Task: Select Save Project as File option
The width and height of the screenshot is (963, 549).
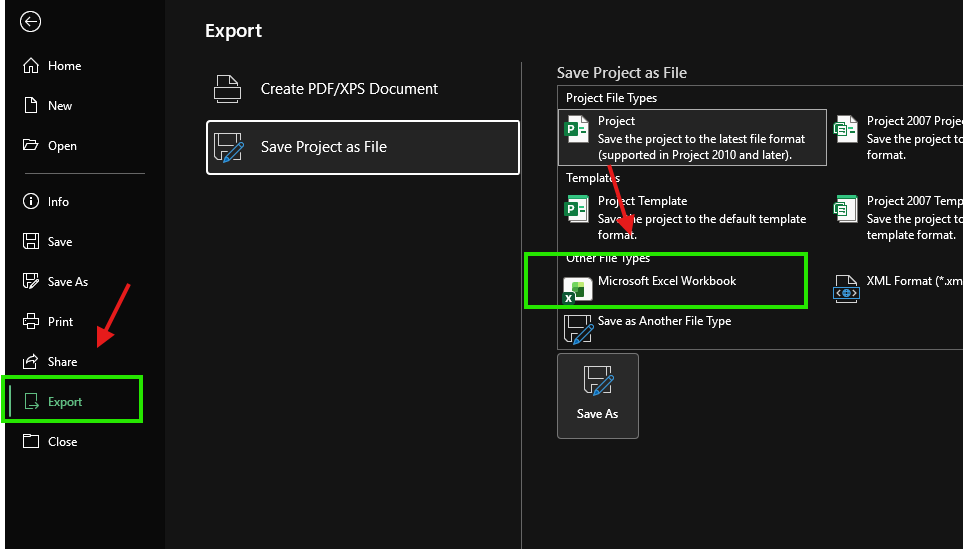Action: 363,147
